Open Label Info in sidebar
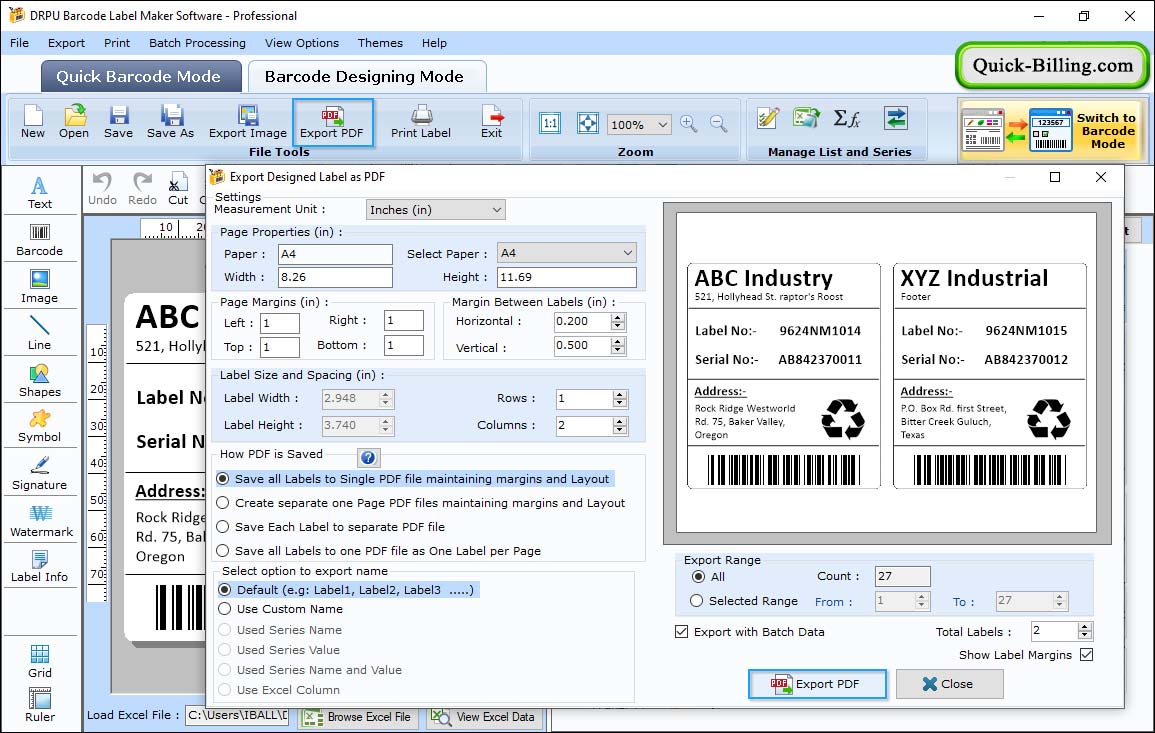Viewport: 1155px width, 733px height. click(40, 567)
